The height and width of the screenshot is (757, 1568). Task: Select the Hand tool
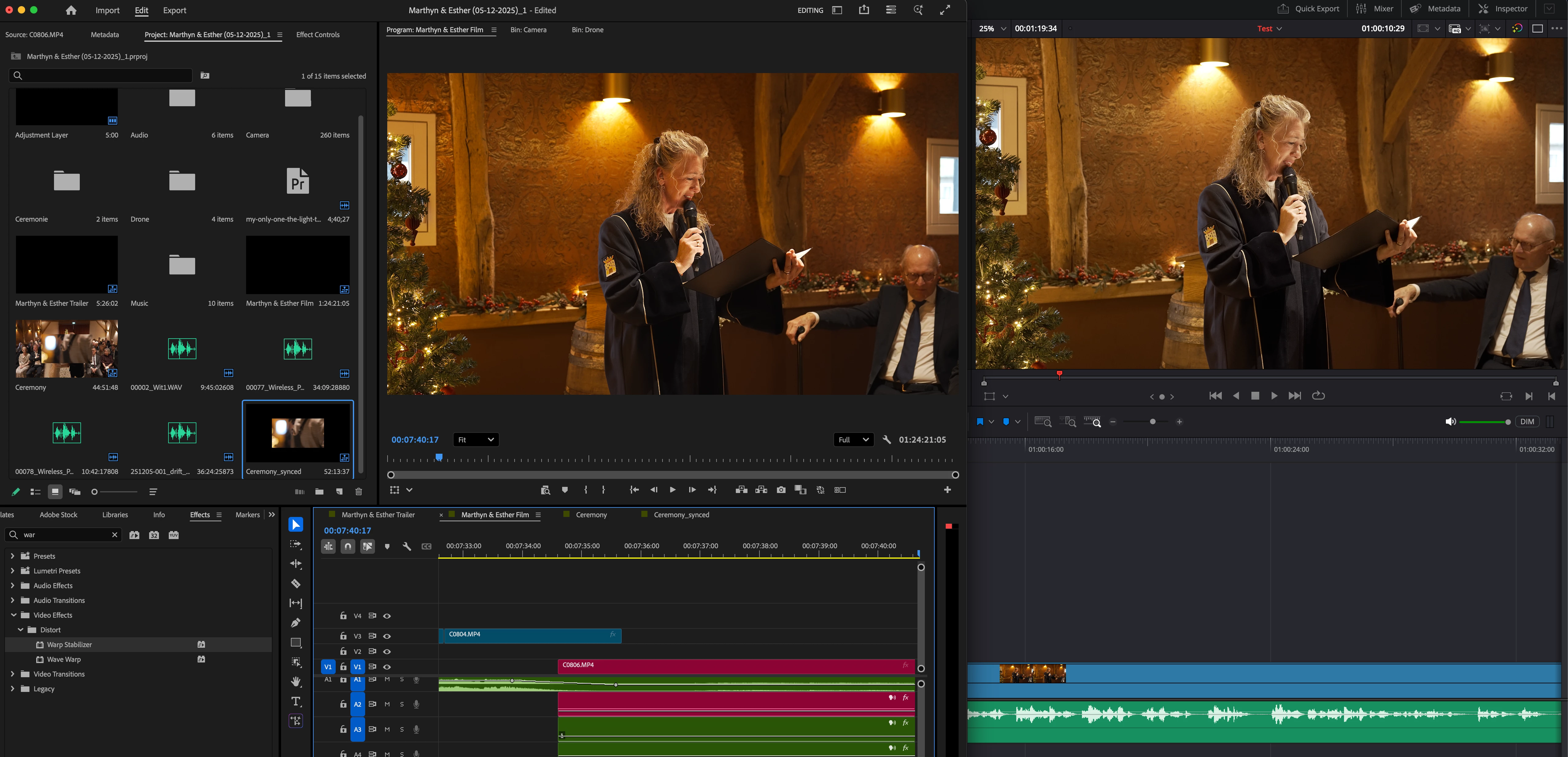(x=296, y=681)
